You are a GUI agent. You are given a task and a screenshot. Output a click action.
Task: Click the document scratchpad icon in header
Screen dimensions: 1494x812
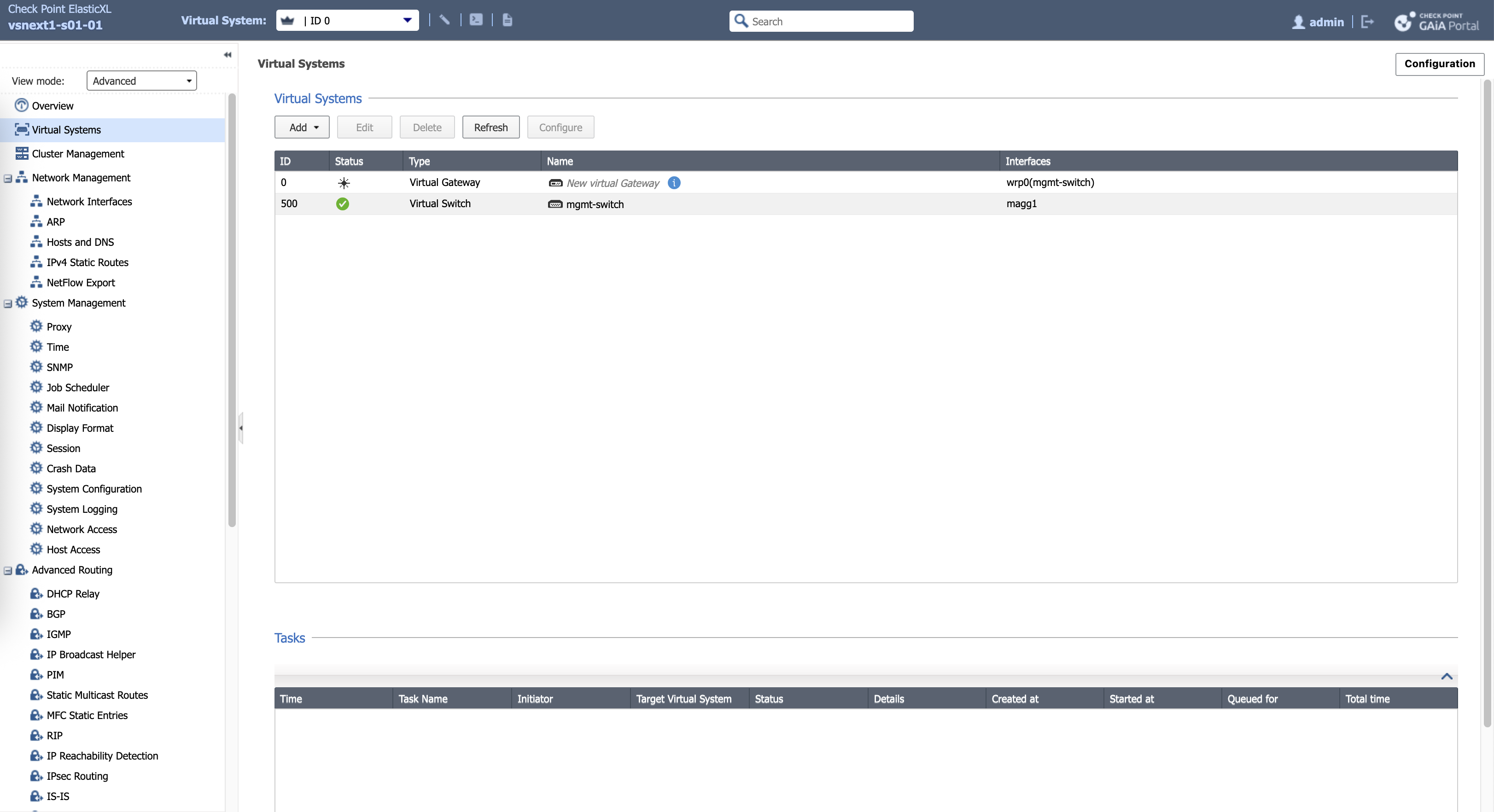click(x=508, y=20)
